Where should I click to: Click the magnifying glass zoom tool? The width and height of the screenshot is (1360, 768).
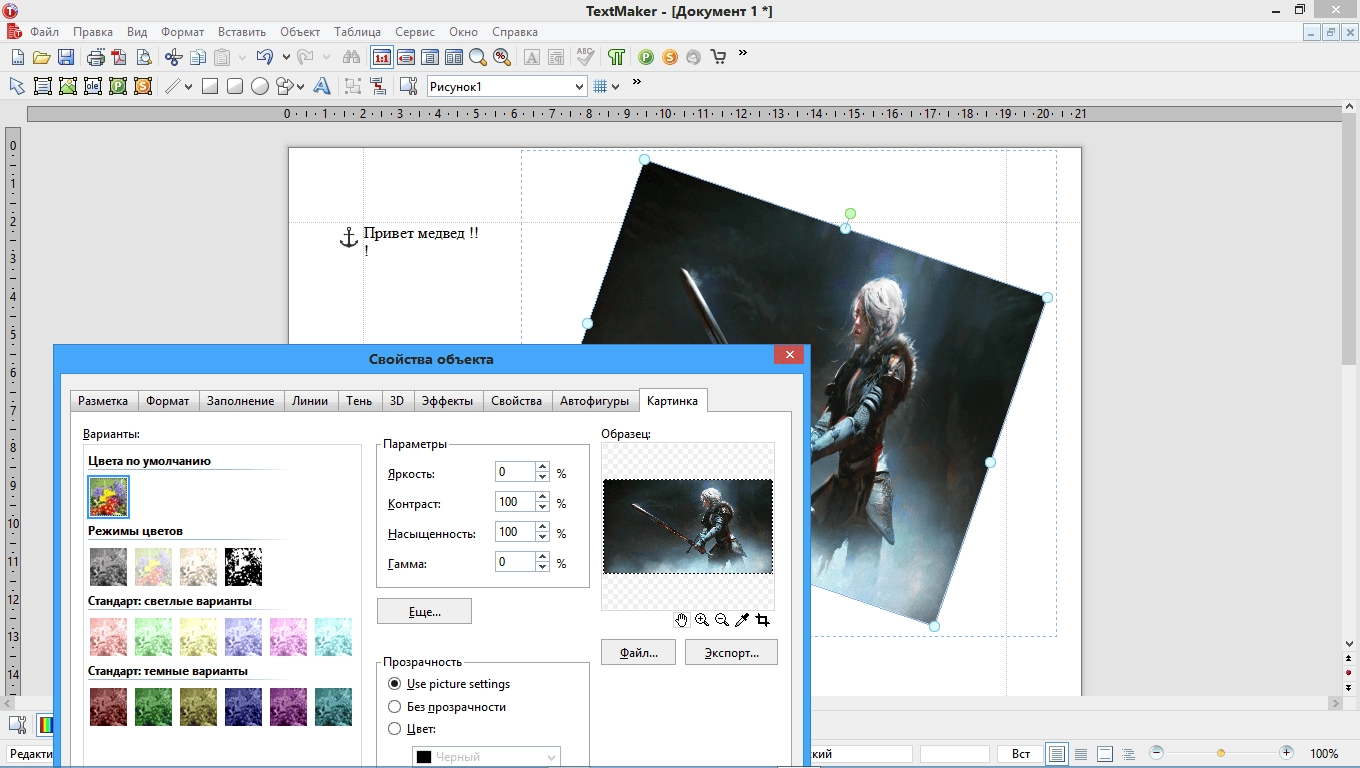pos(477,57)
